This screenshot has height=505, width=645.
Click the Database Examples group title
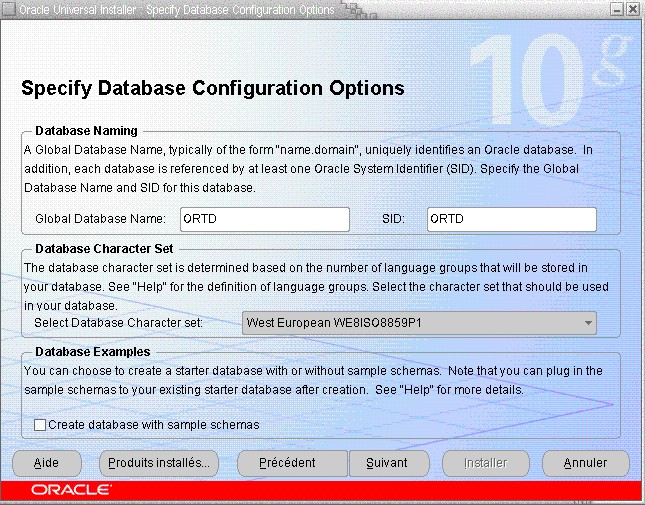click(x=92, y=352)
